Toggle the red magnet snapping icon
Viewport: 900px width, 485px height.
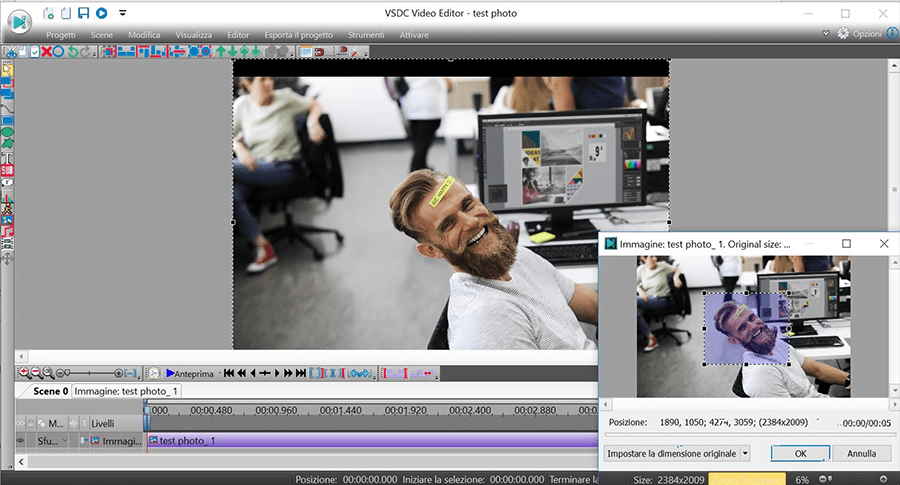point(319,52)
